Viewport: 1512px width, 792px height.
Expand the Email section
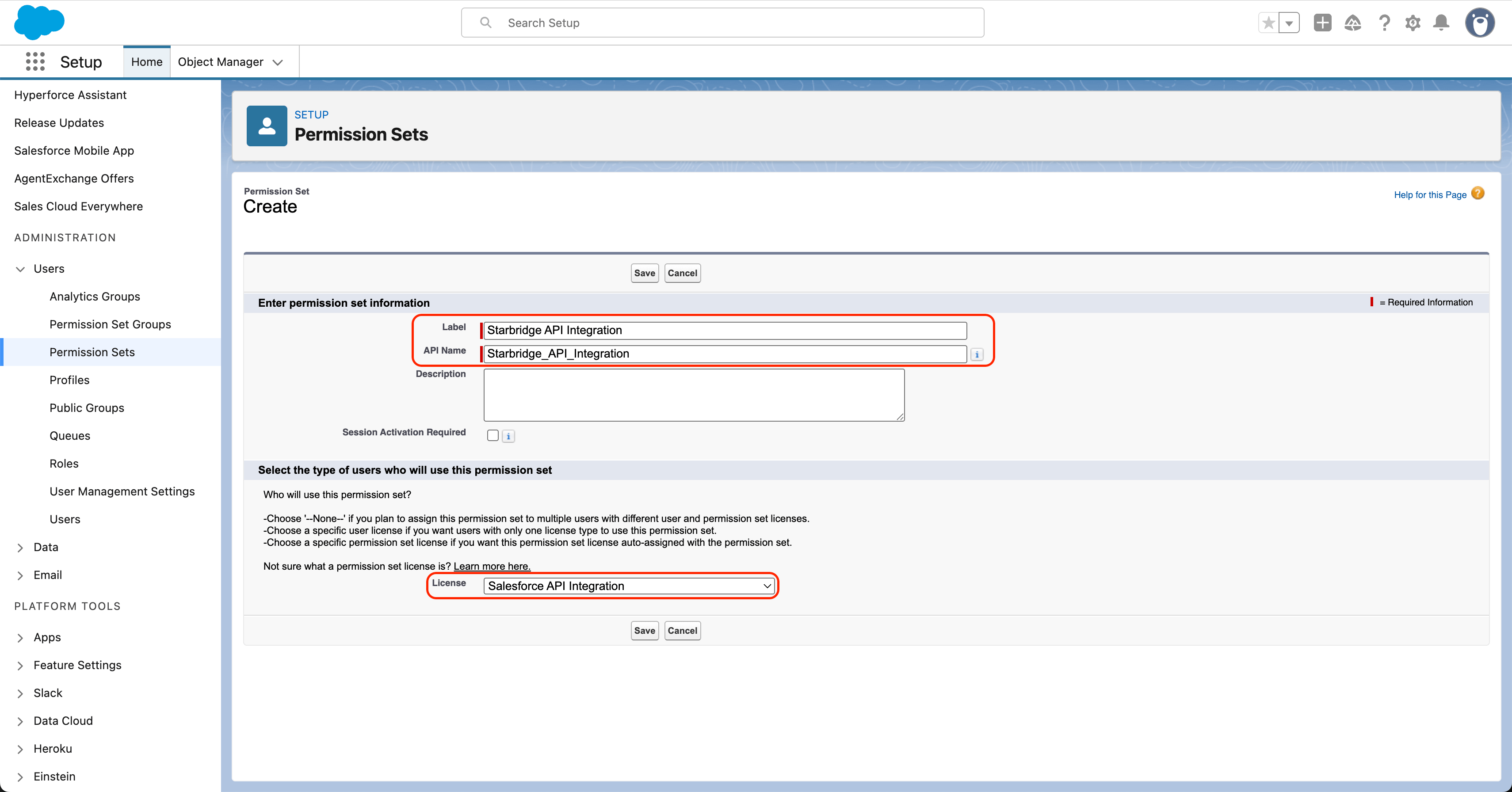[x=20, y=575]
